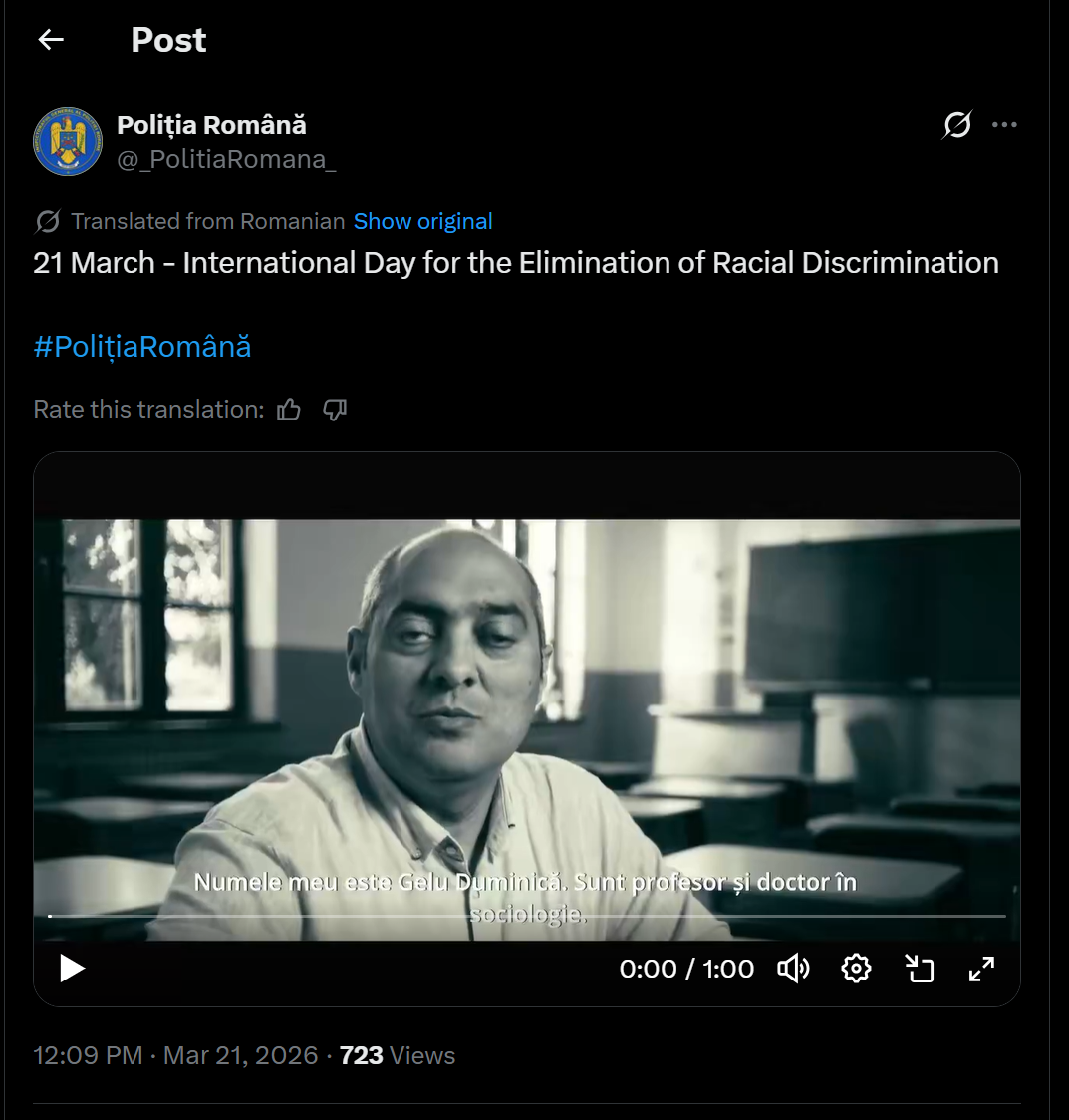The width and height of the screenshot is (1069, 1120).
Task: Mute the video sound
Action: (x=793, y=968)
